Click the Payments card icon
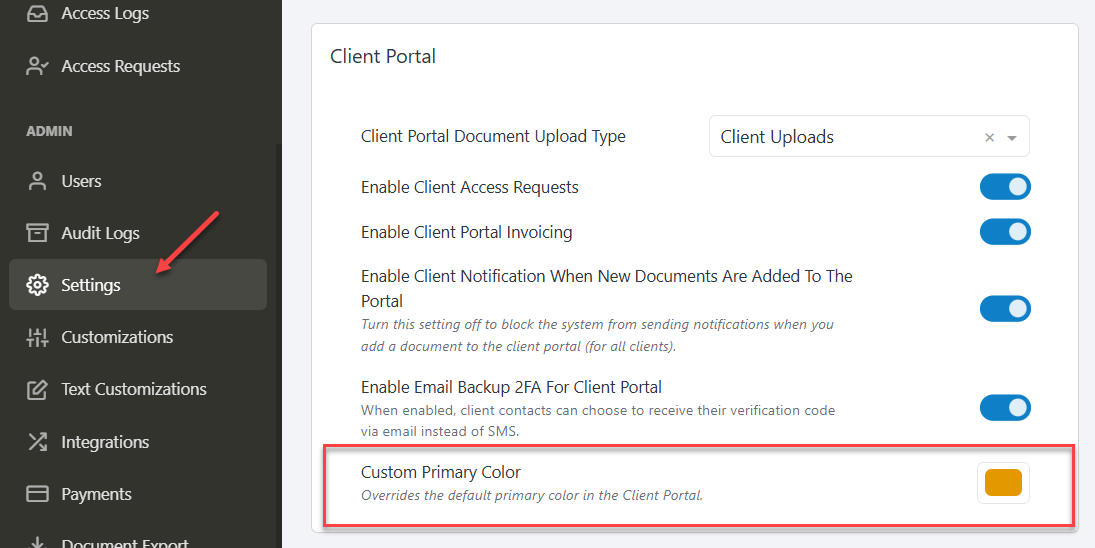Viewport: 1095px width, 548px height. (37, 494)
